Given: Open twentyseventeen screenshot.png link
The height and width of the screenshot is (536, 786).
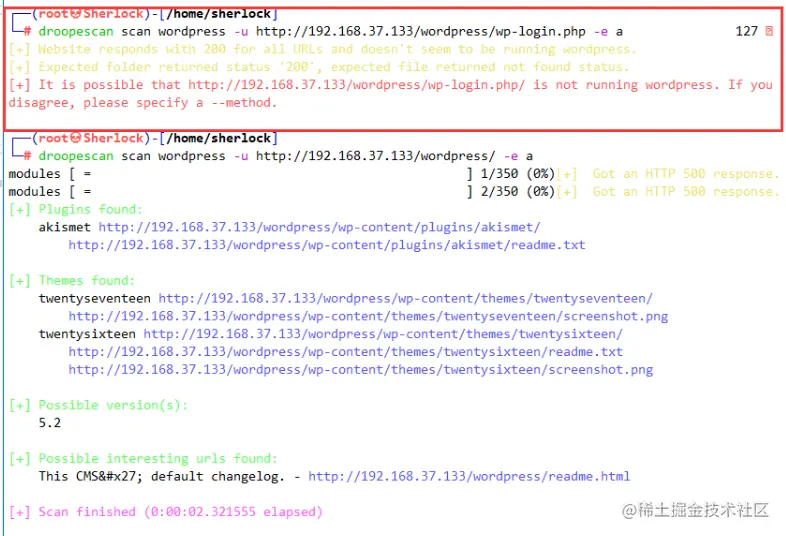Looking at the screenshot, I should [x=368, y=316].
